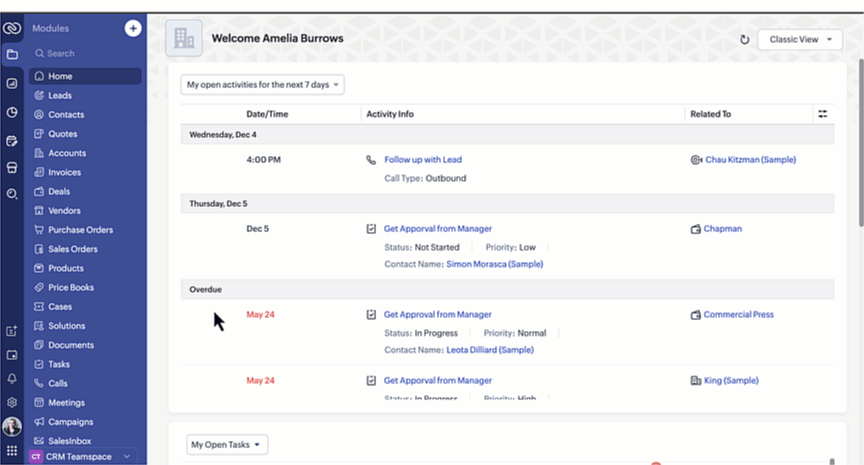
Task: Expand the CRM Teamspace switcher
Action: click(x=82, y=457)
